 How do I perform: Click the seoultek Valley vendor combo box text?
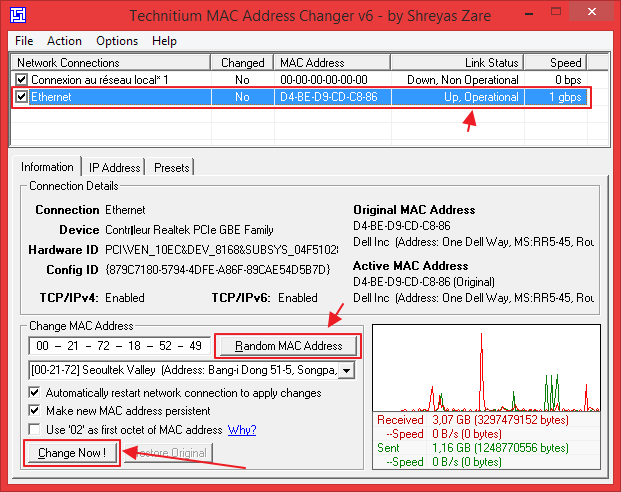184,370
